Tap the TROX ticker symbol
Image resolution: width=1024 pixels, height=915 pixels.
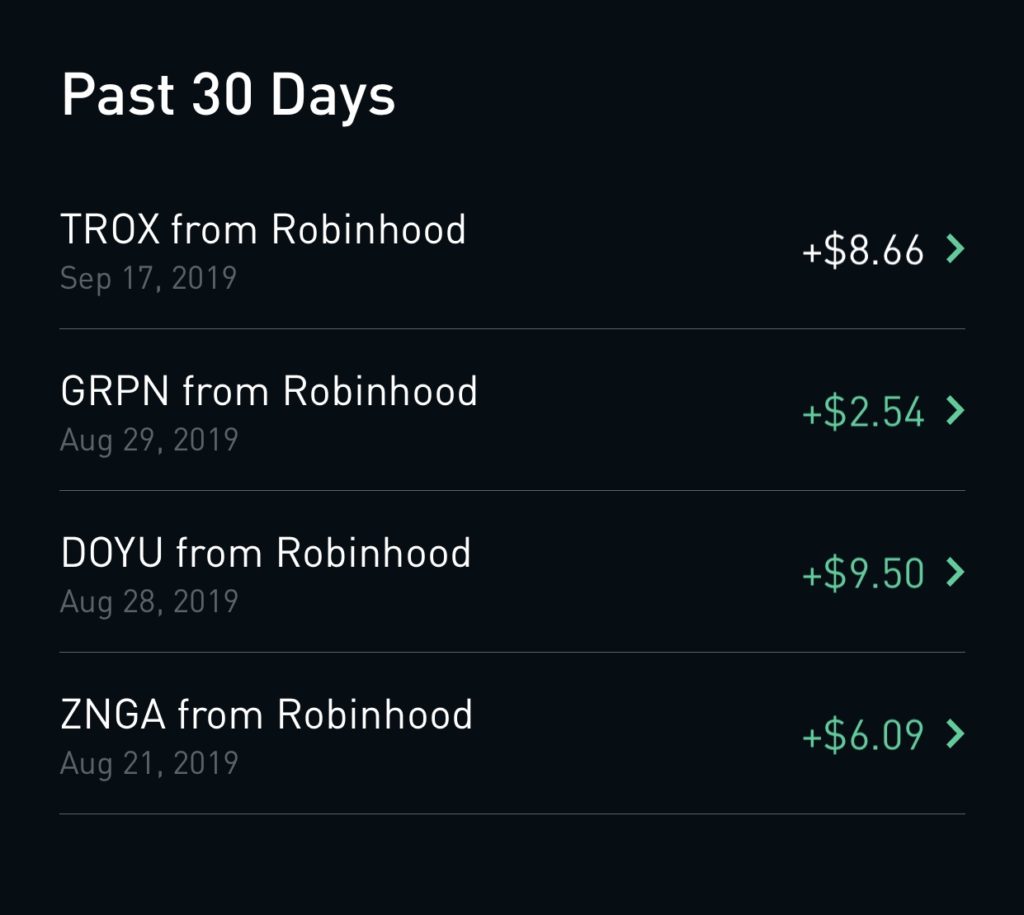pyautogui.click(x=110, y=229)
